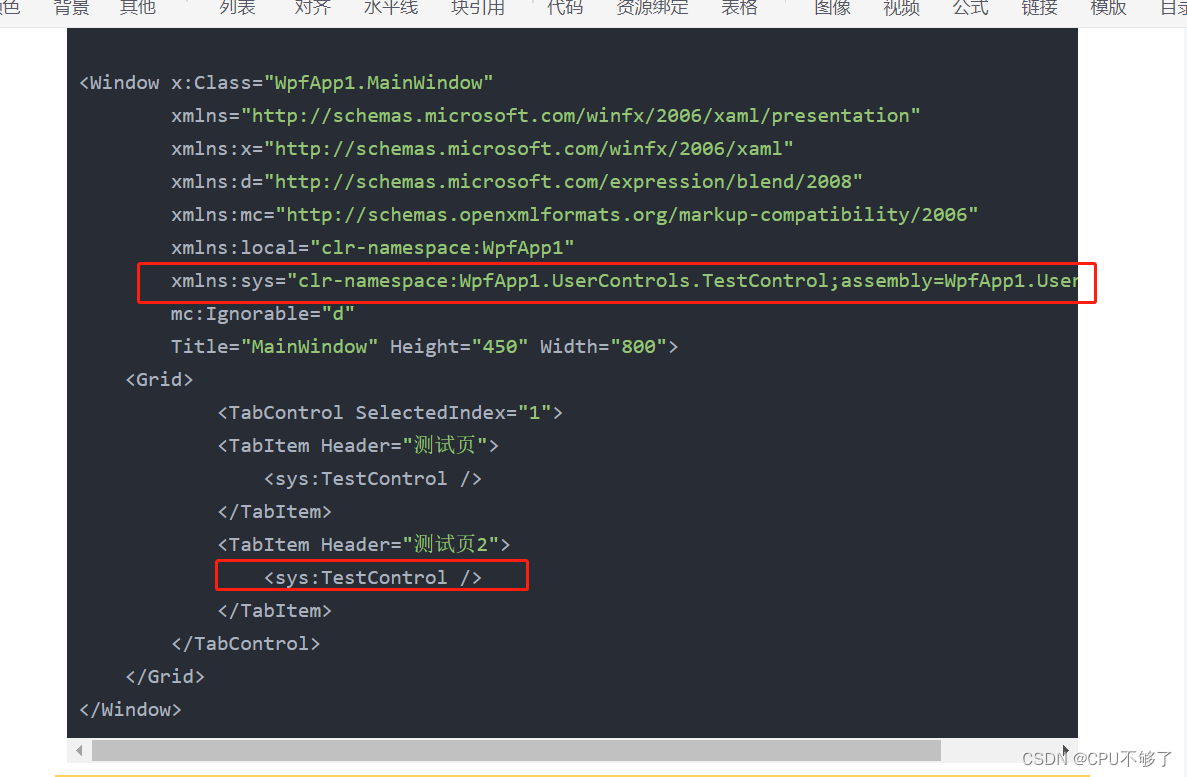The image size is (1187, 777).
Task: Click the first <sys:TestControl /> line
Action: [372, 479]
